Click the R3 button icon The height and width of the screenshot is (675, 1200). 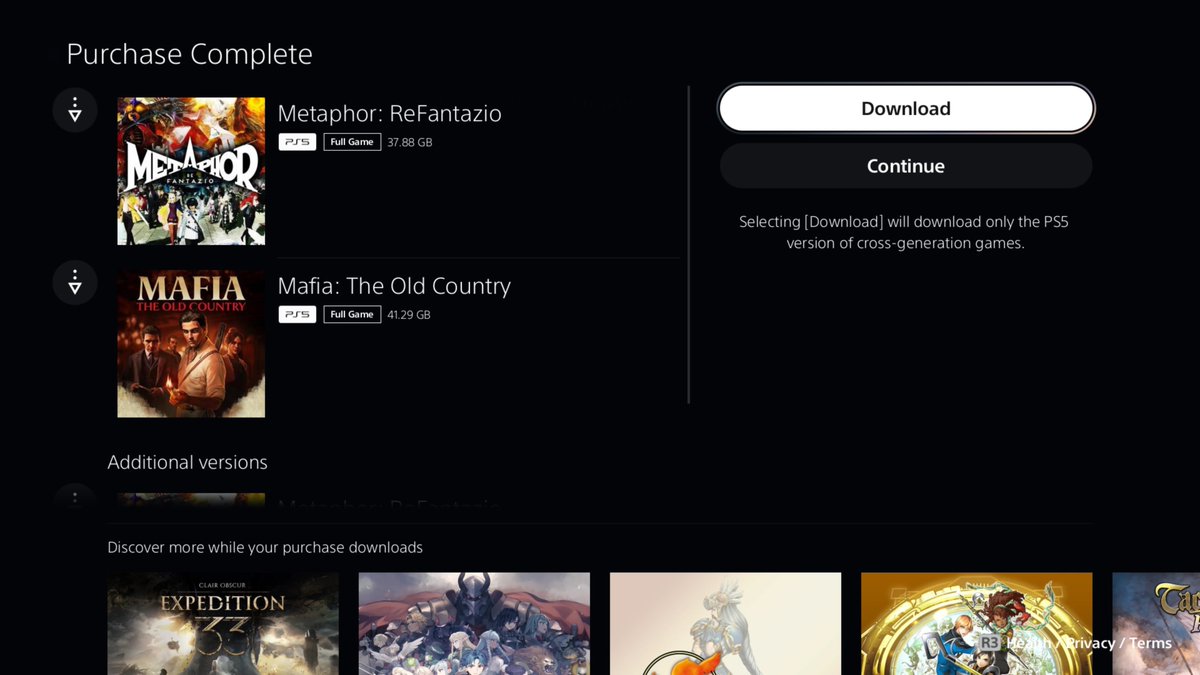989,642
